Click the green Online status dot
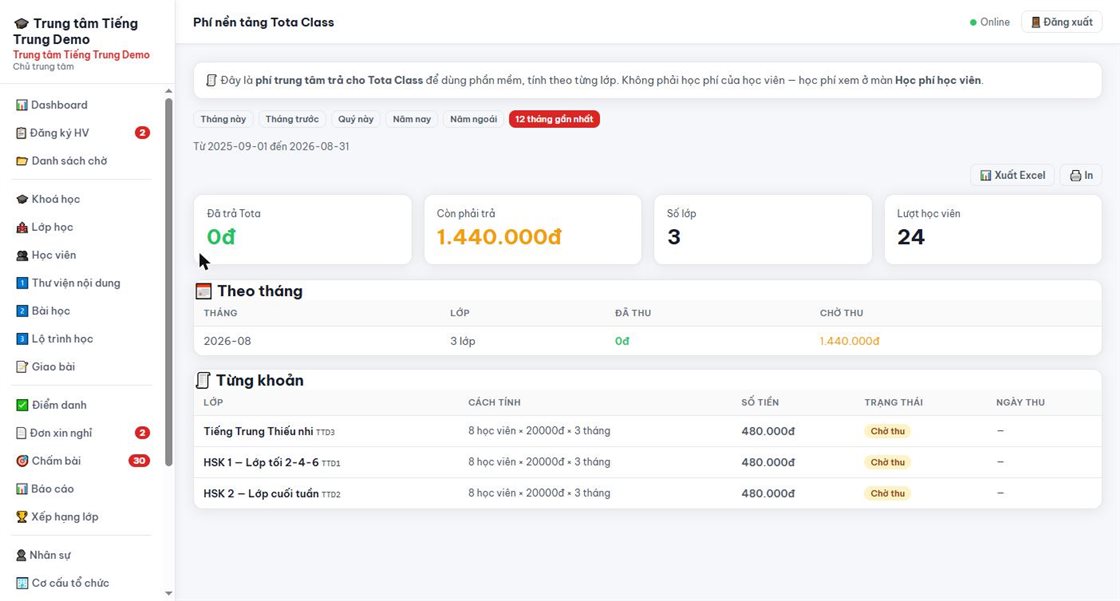1120x601 pixels. coord(973,22)
